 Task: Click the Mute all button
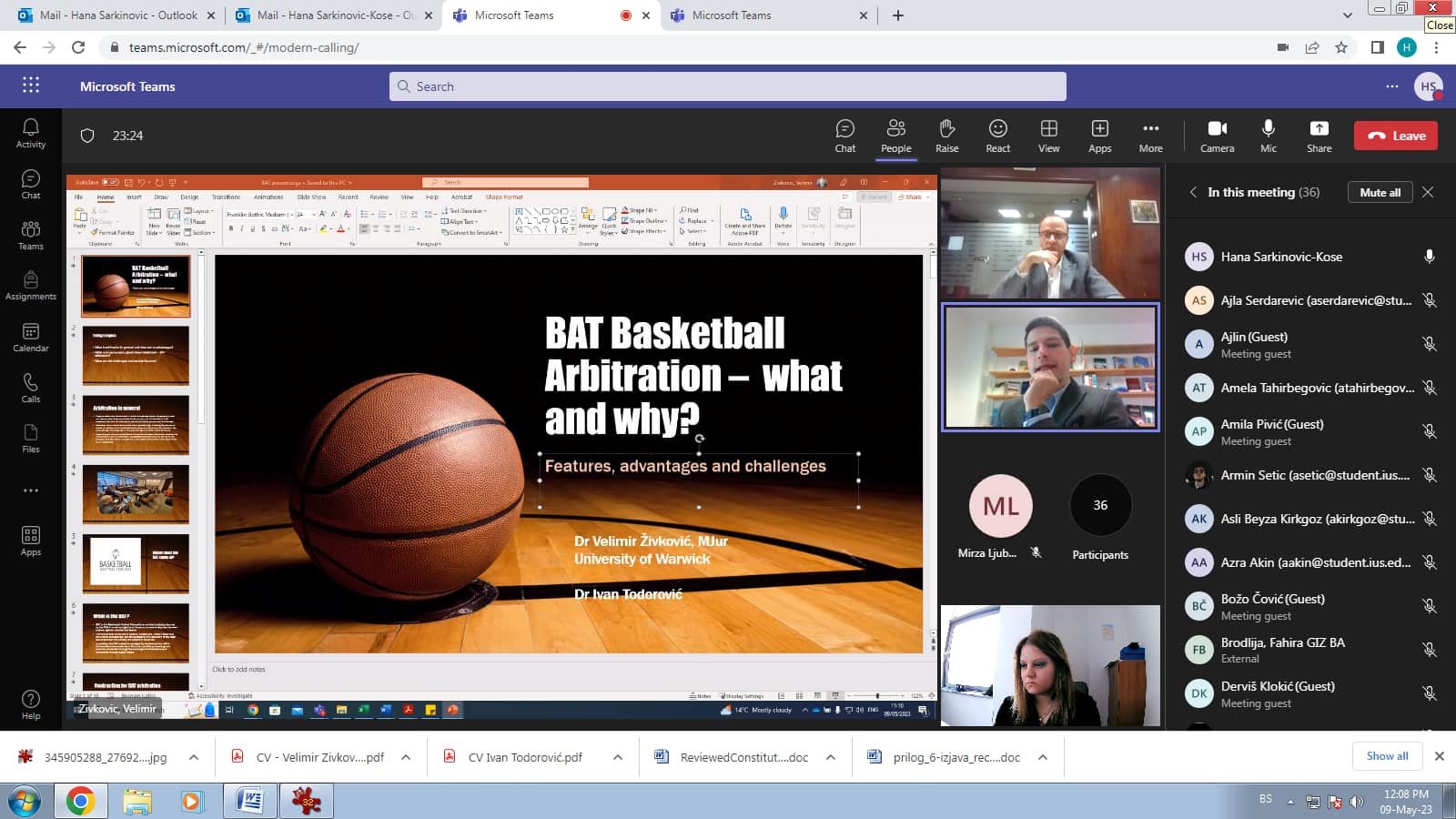tap(1380, 192)
